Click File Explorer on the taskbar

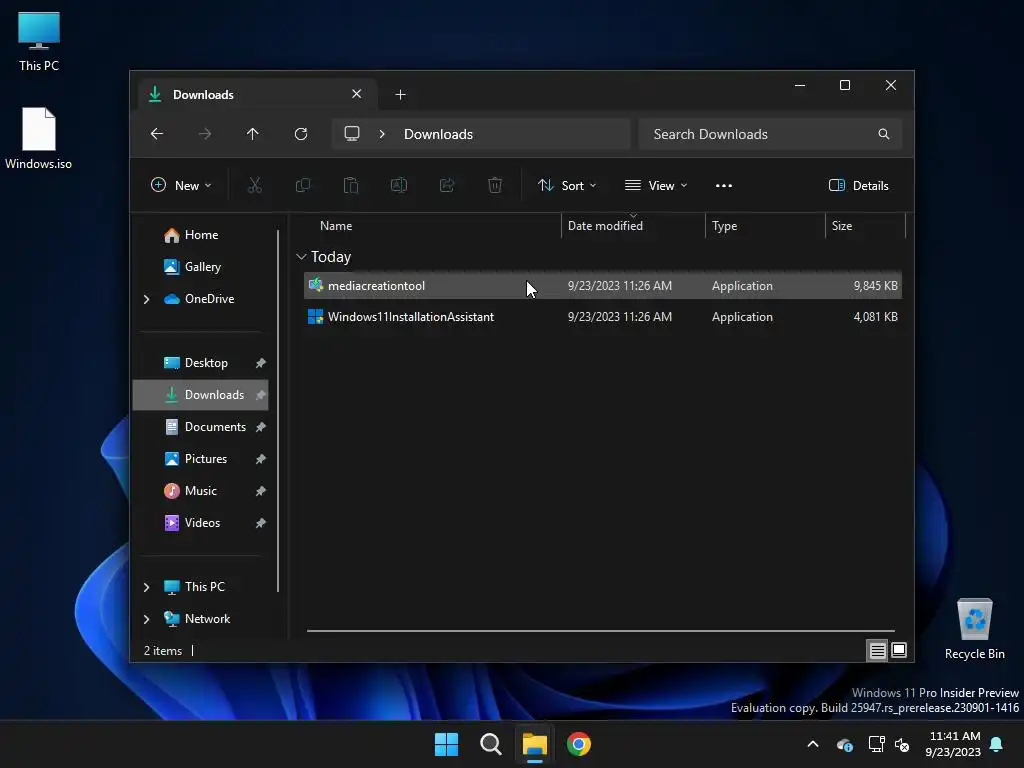click(534, 744)
